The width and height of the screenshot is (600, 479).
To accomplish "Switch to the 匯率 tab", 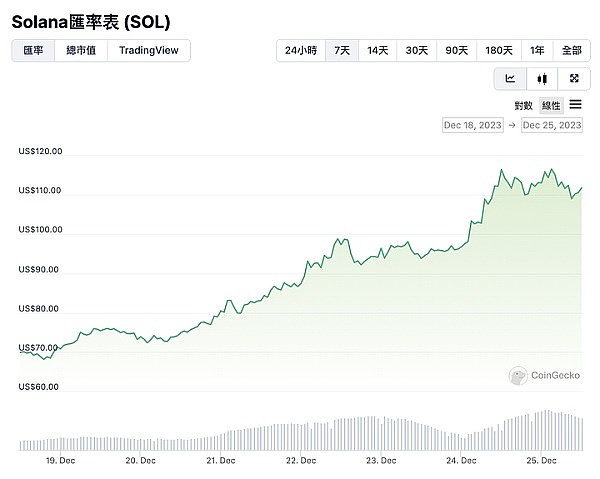I will click(33, 50).
